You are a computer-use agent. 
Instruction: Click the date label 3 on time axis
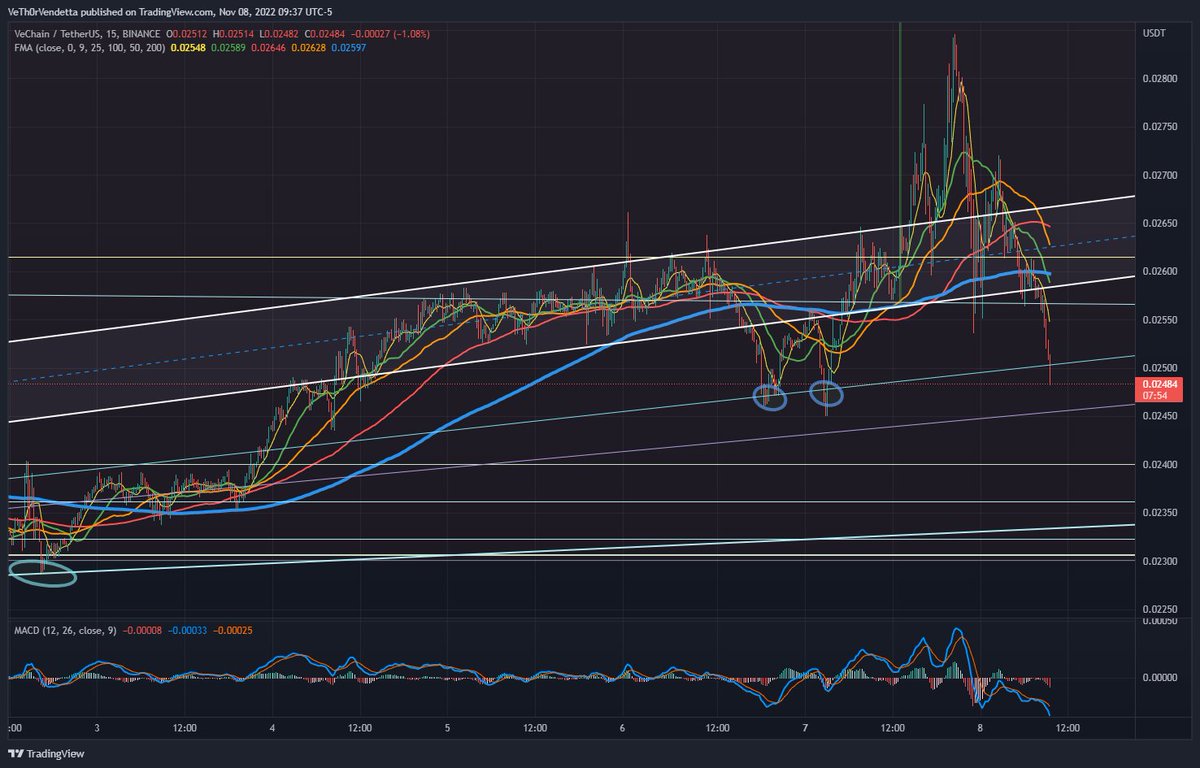coord(97,728)
